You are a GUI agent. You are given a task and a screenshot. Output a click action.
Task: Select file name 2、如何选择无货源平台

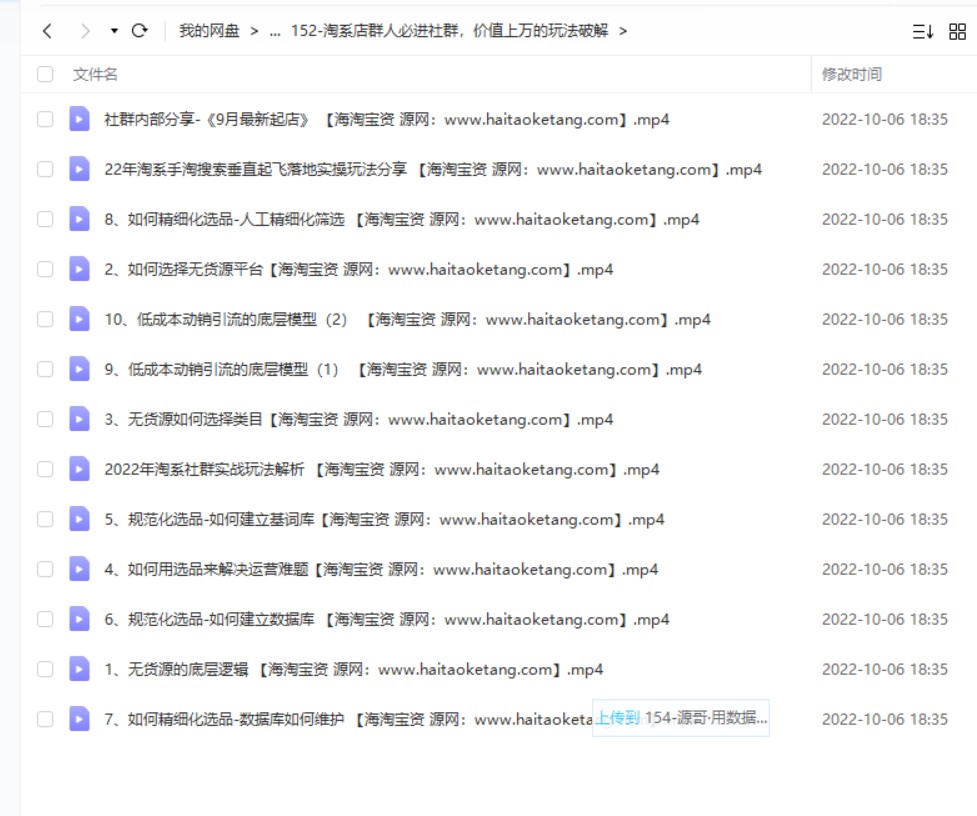pos(358,269)
